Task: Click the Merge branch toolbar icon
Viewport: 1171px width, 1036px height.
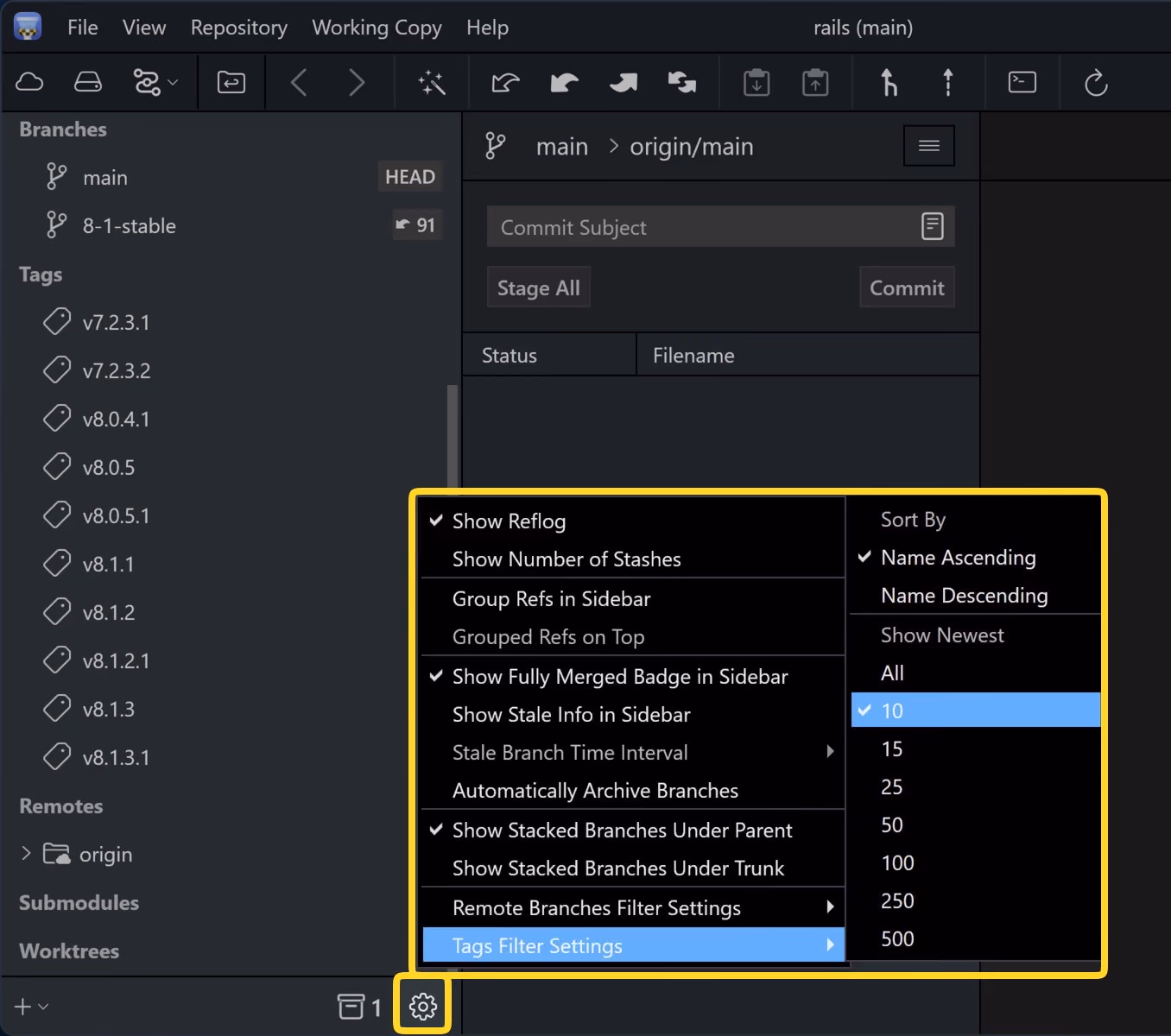Action: [889, 83]
